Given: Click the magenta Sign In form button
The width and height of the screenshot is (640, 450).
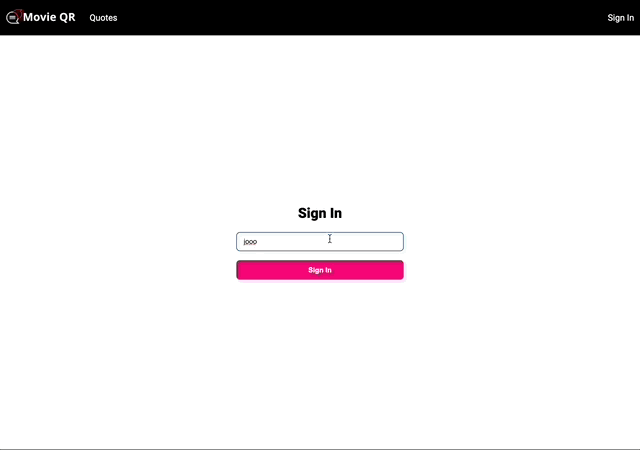Looking at the screenshot, I should click(320, 270).
